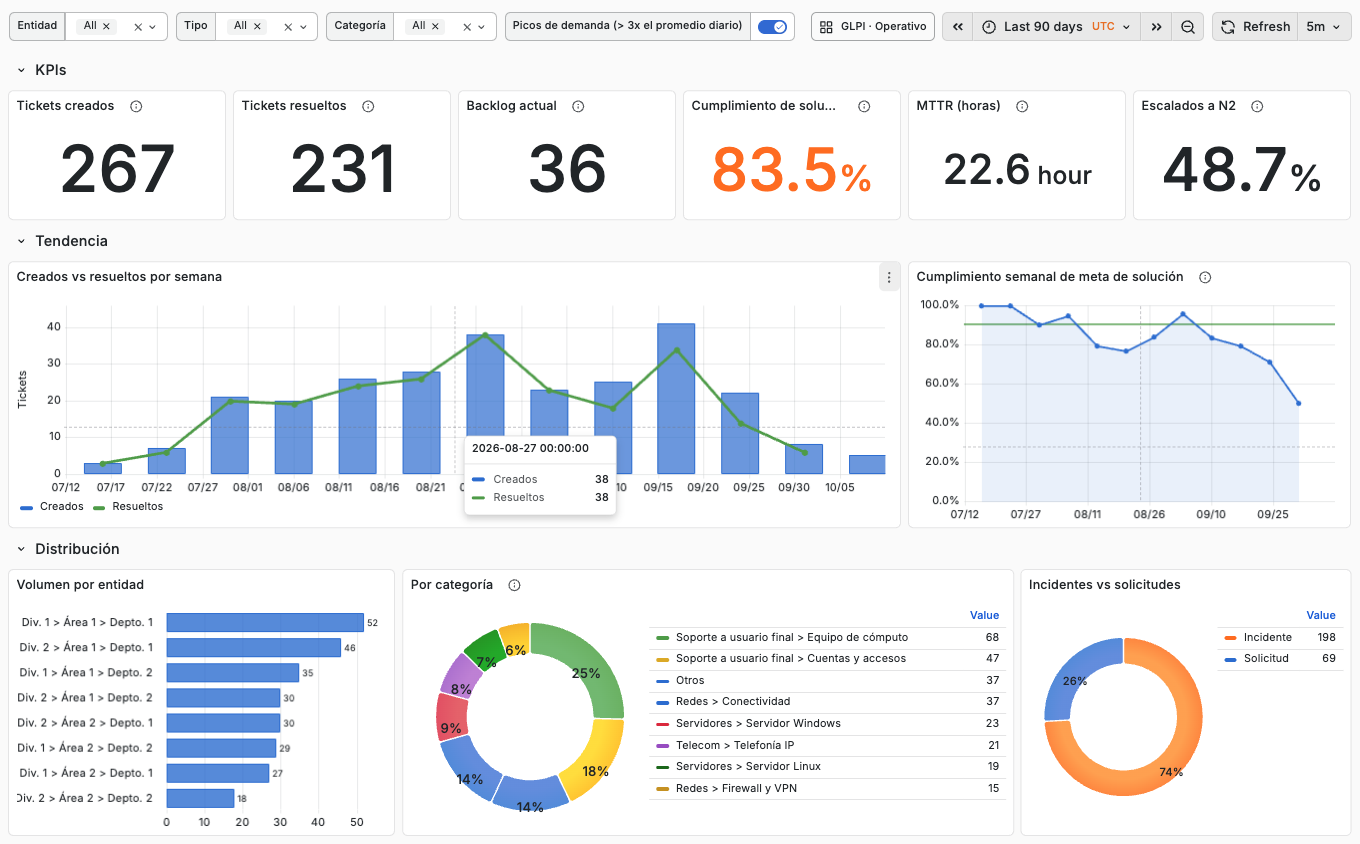Sort Incidentes vs solicitudes legend by Value
Image resolution: width=1360 pixels, height=844 pixels.
[1321, 615]
